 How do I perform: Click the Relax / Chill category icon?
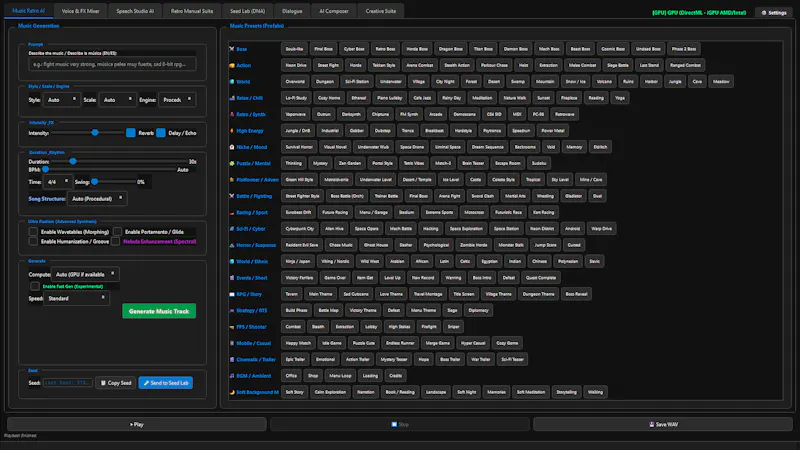tap(232, 98)
